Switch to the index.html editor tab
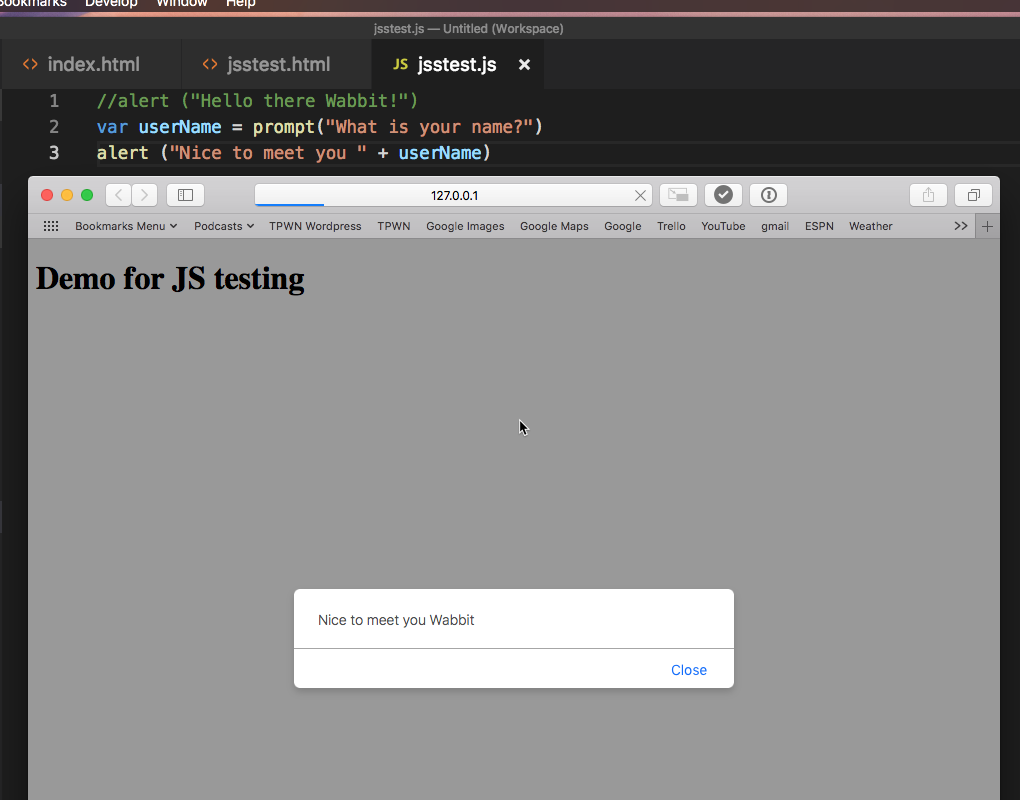 (x=91, y=64)
